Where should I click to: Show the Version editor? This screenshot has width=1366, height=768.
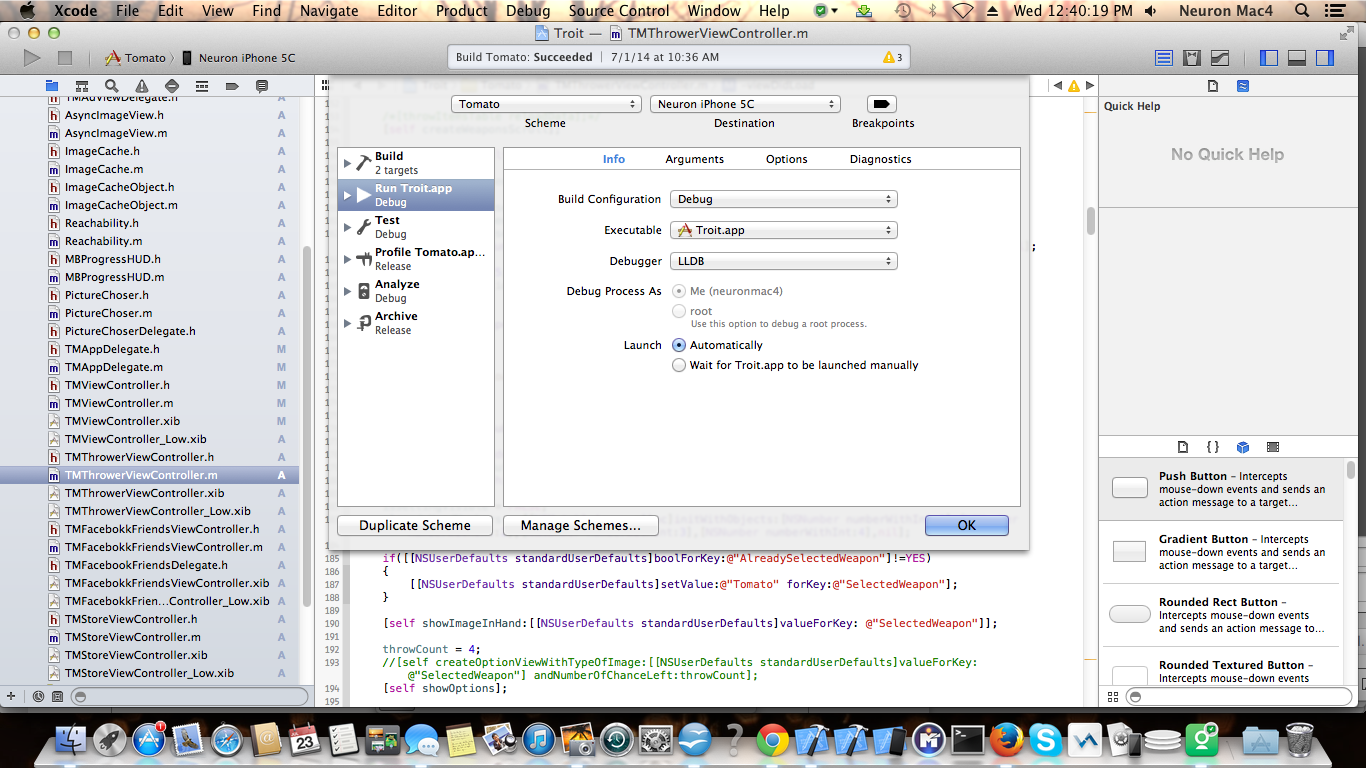(1220, 58)
